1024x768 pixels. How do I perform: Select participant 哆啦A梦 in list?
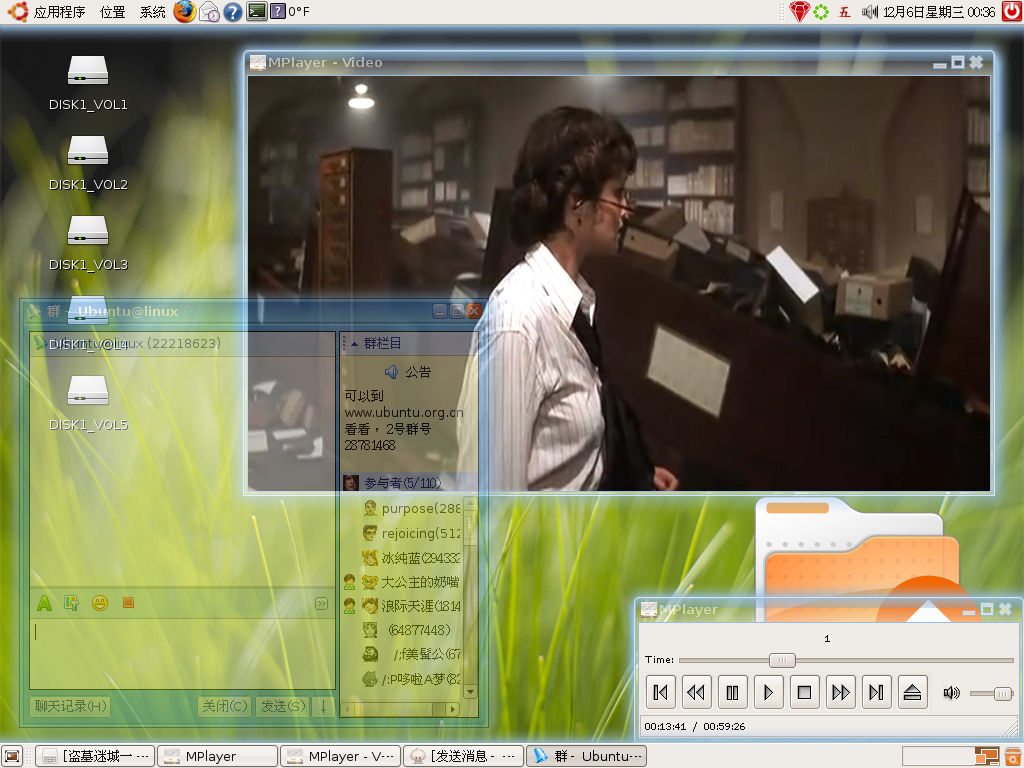[411, 679]
